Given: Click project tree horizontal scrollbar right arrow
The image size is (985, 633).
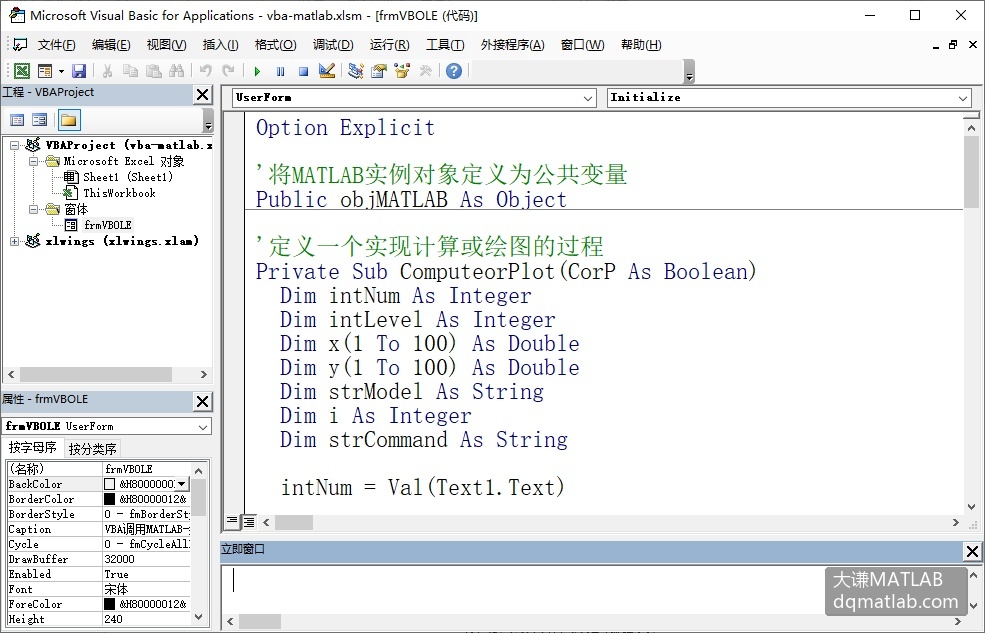Looking at the screenshot, I should 204,375.
